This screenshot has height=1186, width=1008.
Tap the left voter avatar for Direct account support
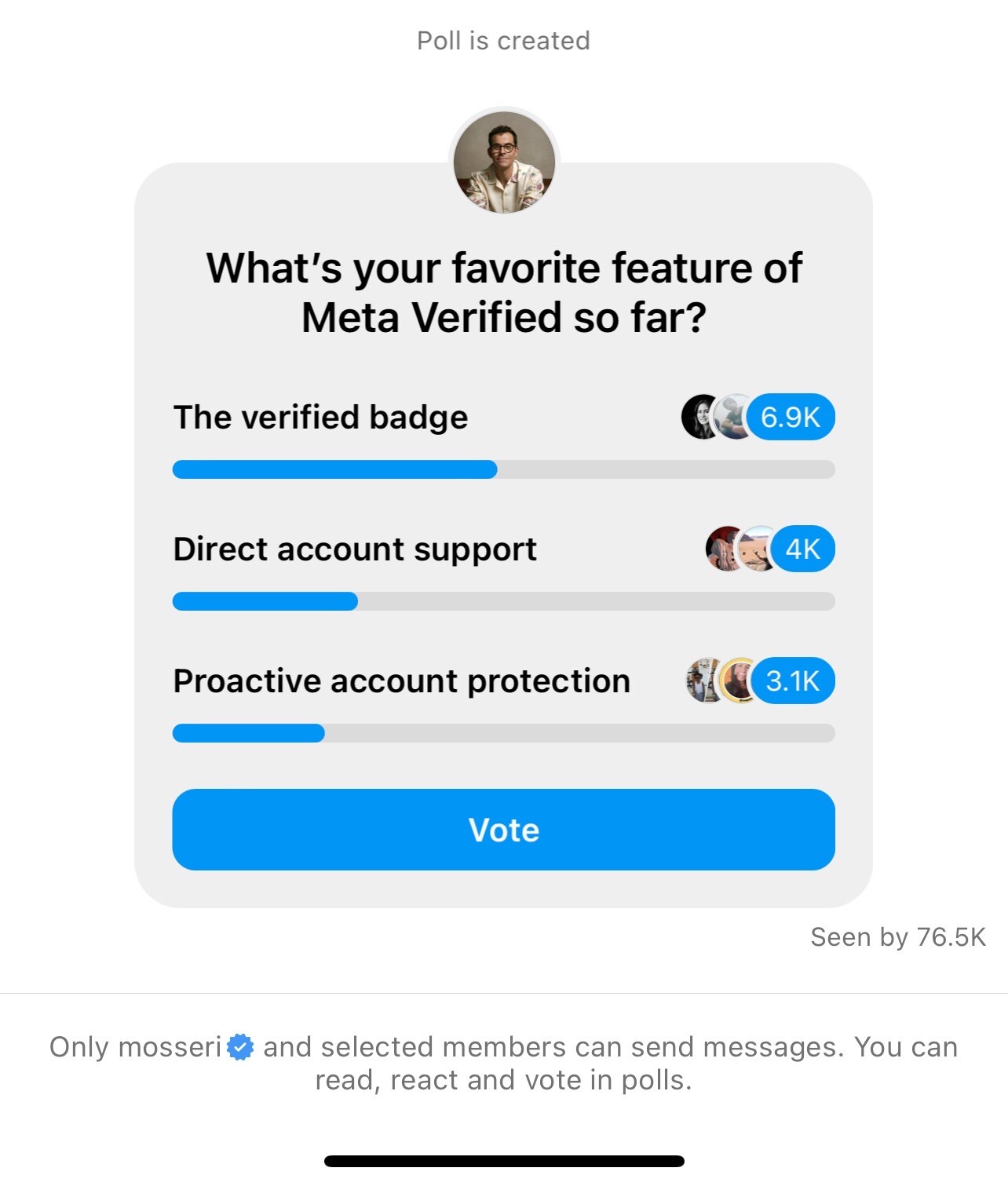coord(723,549)
